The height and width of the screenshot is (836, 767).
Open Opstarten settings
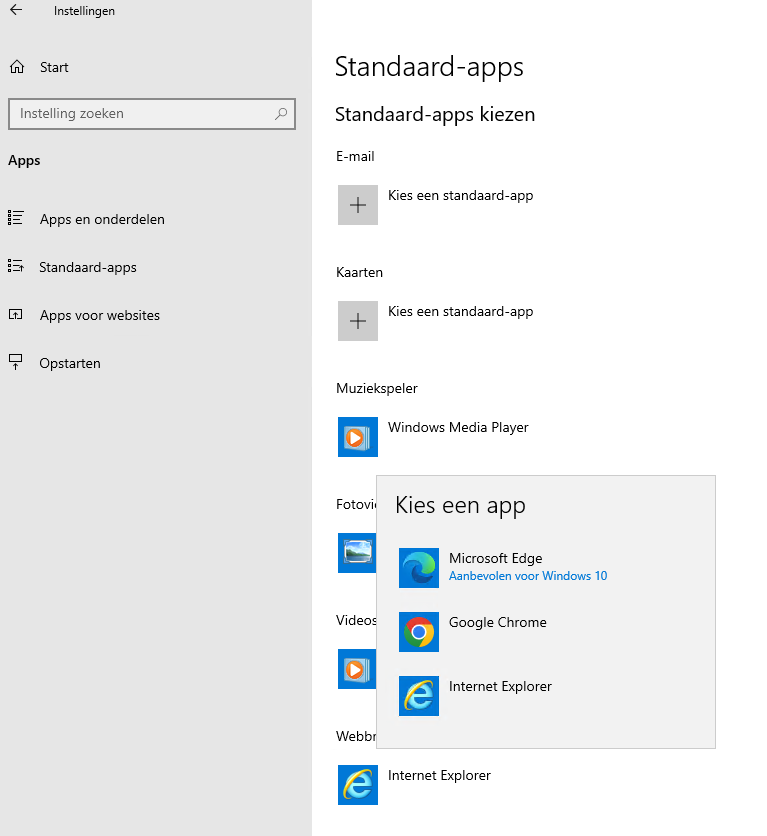70,363
